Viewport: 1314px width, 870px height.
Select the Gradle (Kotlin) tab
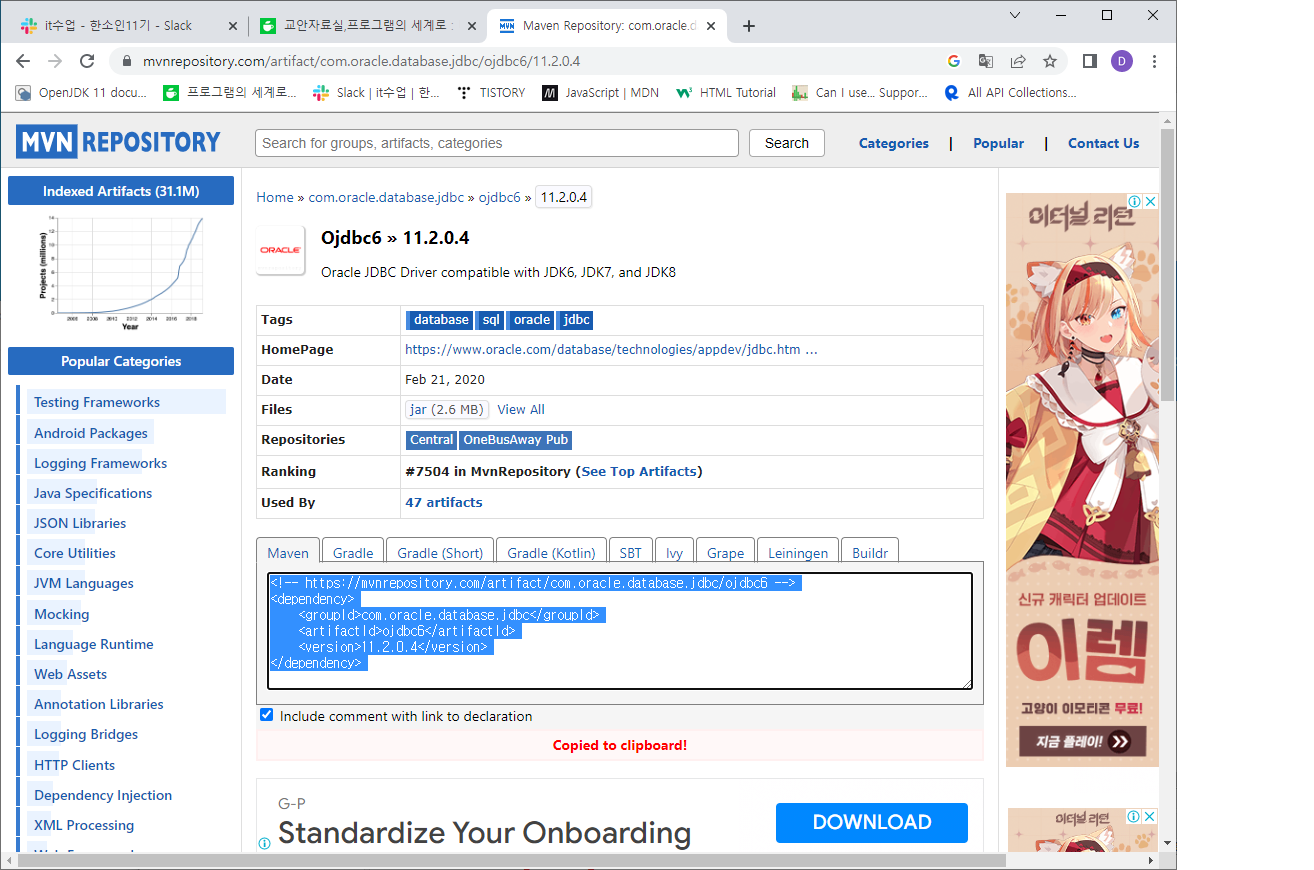pyautogui.click(x=551, y=553)
